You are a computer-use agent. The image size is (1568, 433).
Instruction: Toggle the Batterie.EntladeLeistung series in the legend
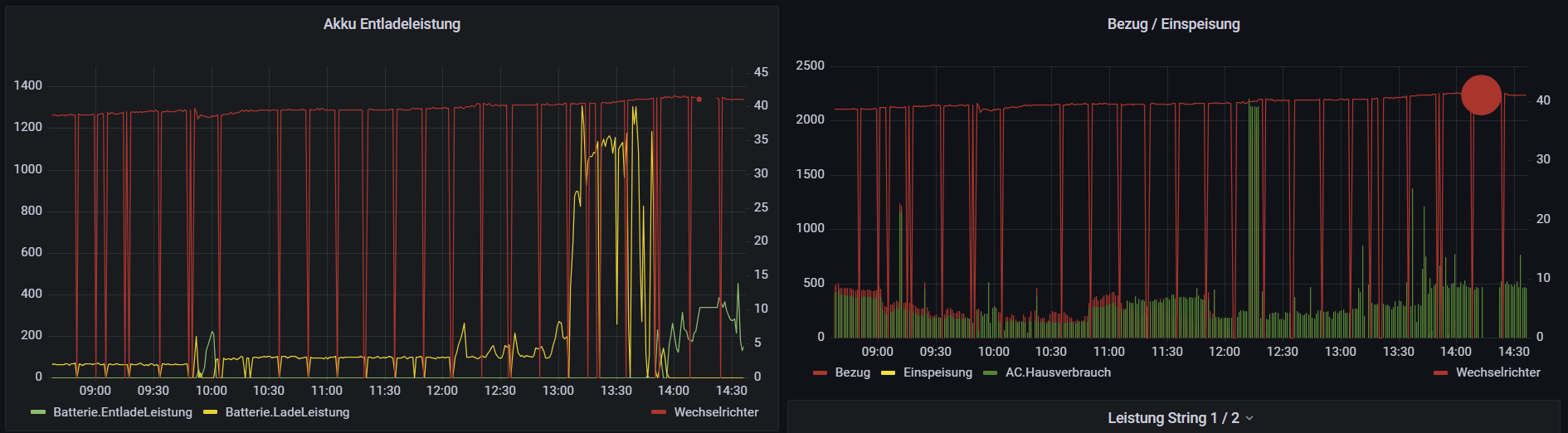[x=122, y=412]
